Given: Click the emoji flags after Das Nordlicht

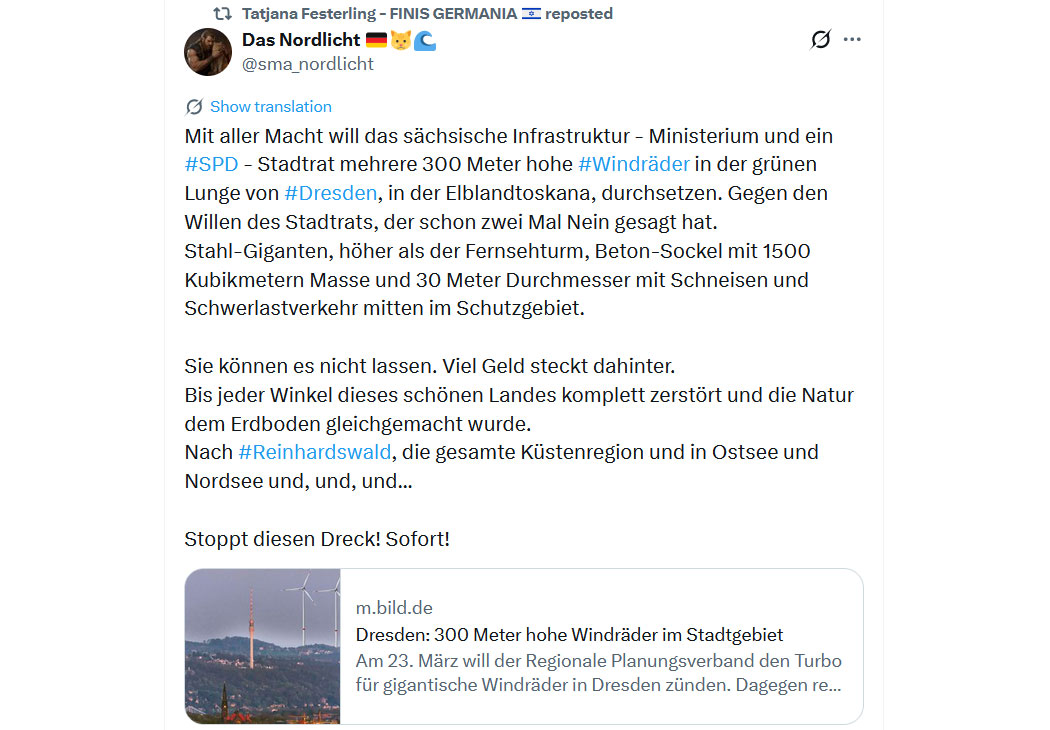Looking at the screenshot, I should (x=400, y=40).
